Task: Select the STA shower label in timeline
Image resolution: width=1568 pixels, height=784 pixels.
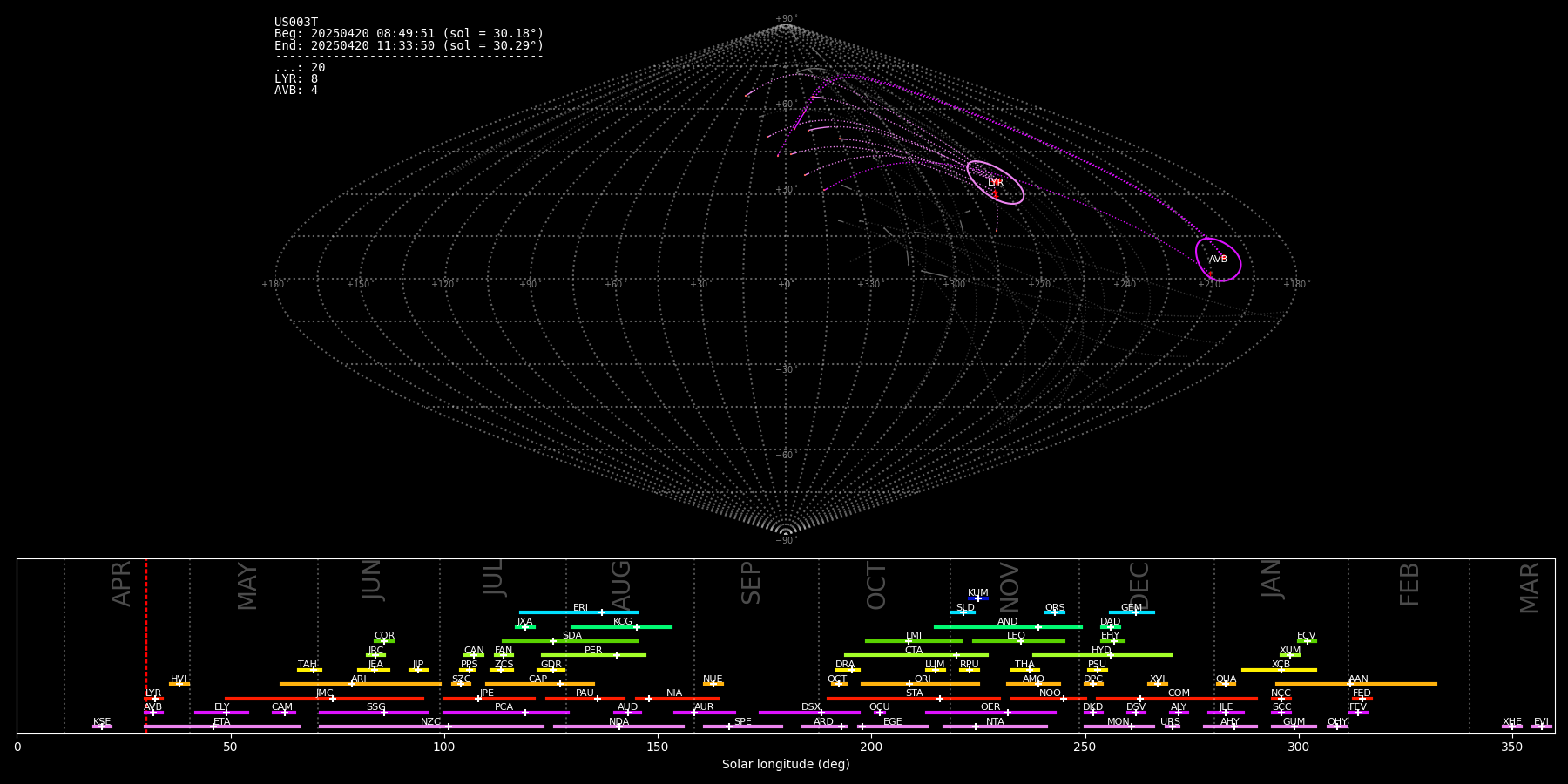Action: (914, 693)
